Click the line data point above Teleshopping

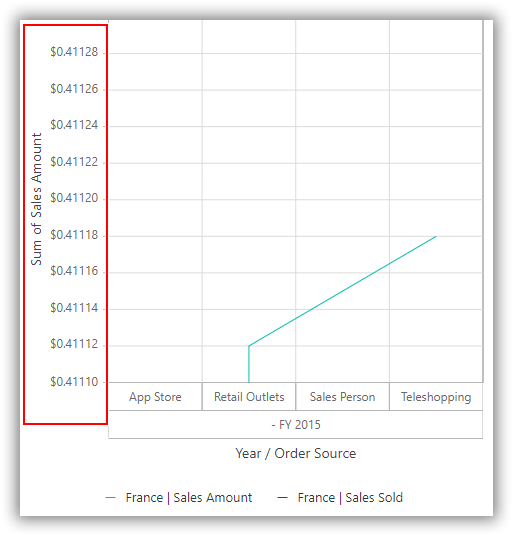[x=436, y=236]
